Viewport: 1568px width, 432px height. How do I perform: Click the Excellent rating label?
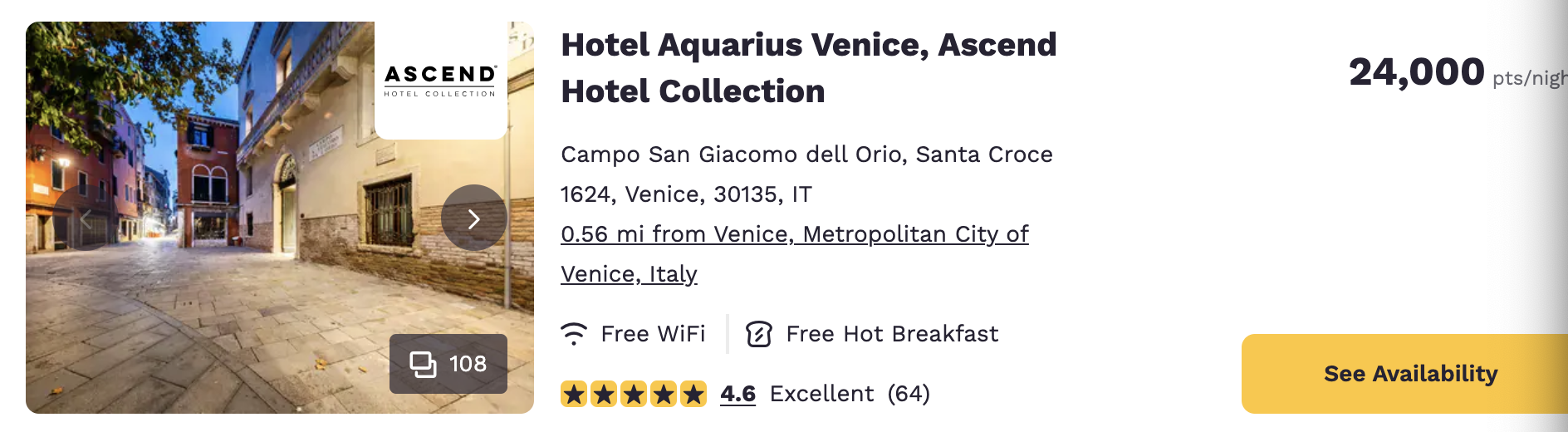click(x=821, y=394)
